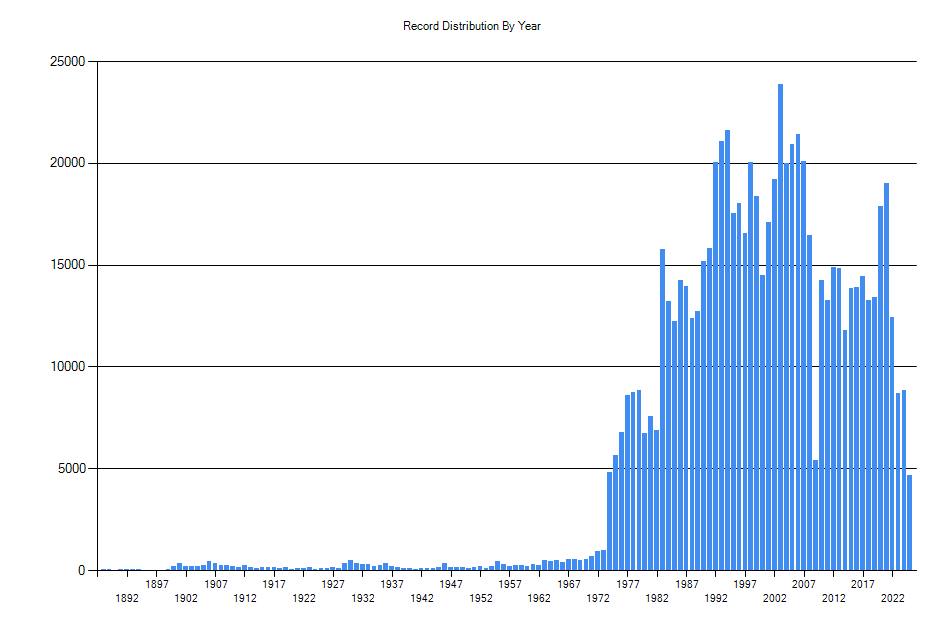Click the 2002 x-axis year label
Image resolution: width=945 pixels, height=630 pixels.
click(x=775, y=599)
